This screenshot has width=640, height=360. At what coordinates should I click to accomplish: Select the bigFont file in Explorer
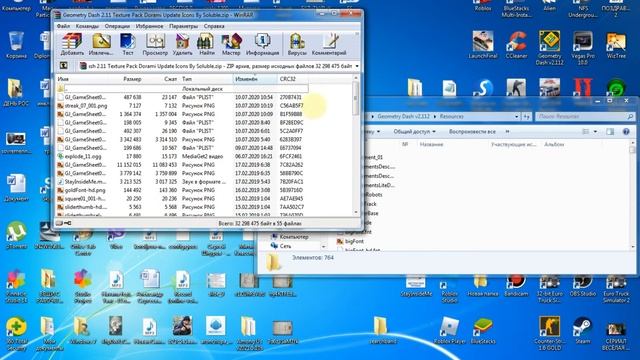point(354,241)
